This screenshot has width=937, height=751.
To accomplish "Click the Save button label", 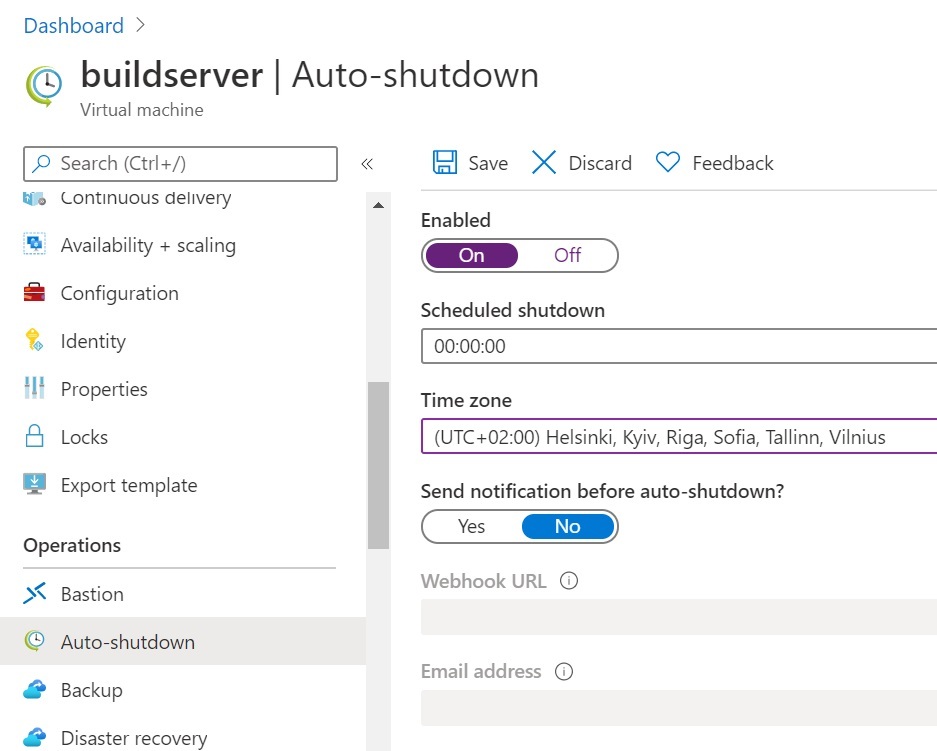I will pos(488,163).
